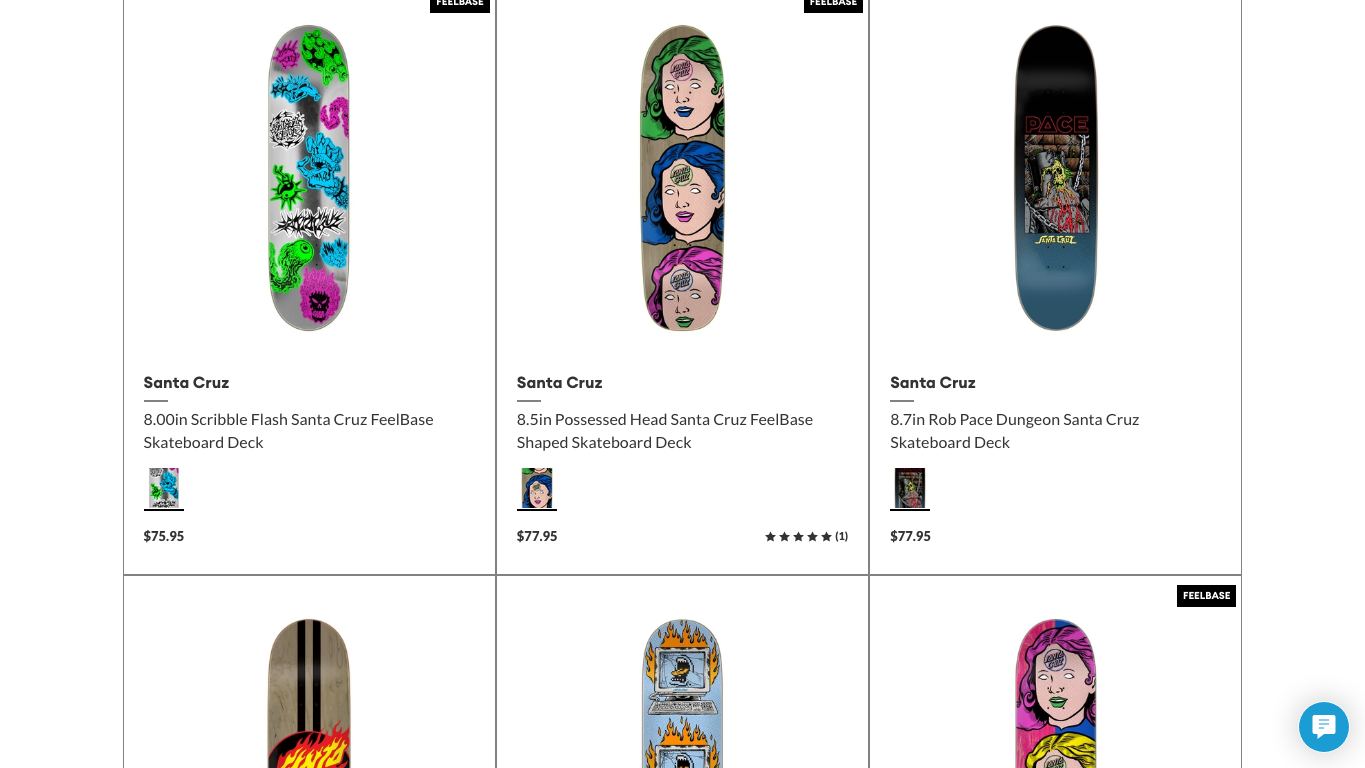Image resolution: width=1365 pixels, height=768 pixels.
Task: Select the Possessed Head variant swatch thumbnail
Action: [x=537, y=488]
